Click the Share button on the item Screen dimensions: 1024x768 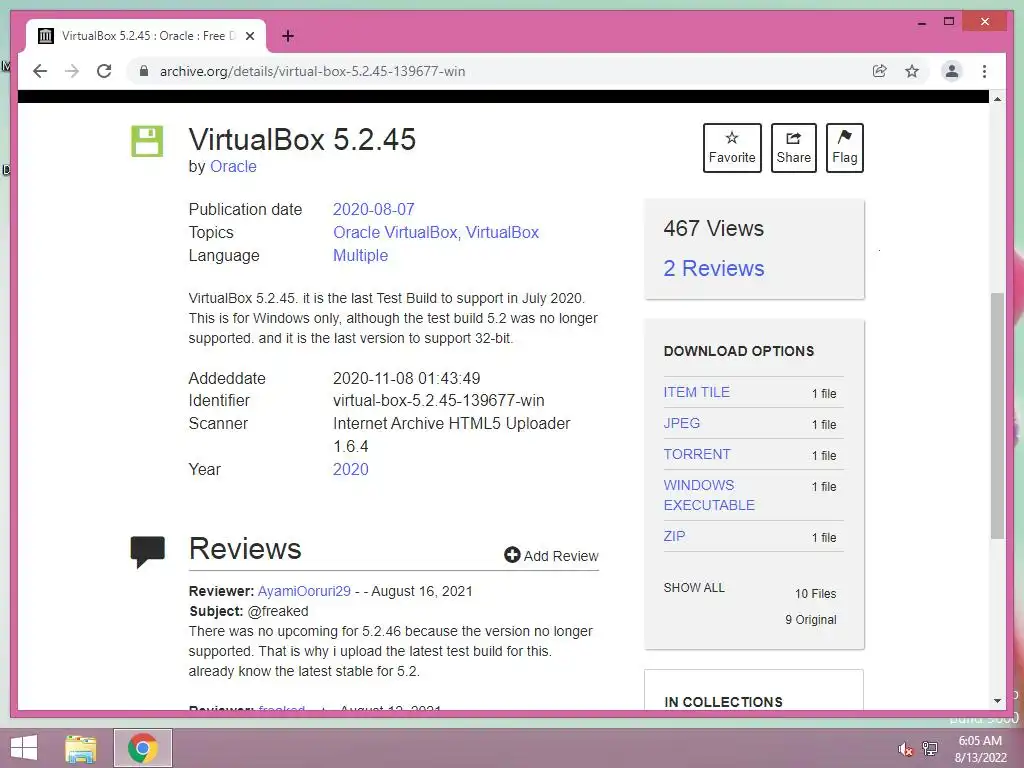pyautogui.click(x=793, y=148)
